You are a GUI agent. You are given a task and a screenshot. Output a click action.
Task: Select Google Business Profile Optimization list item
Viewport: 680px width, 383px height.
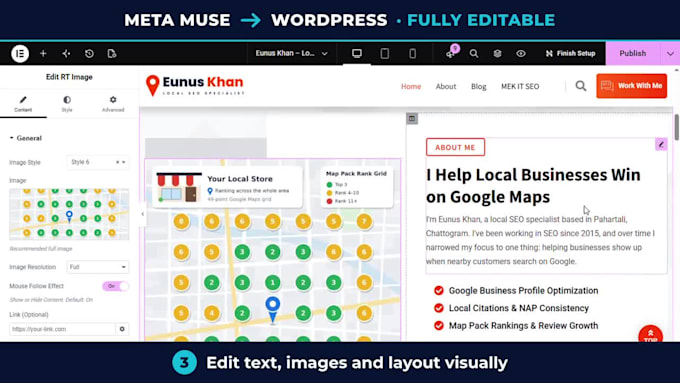pos(523,291)
